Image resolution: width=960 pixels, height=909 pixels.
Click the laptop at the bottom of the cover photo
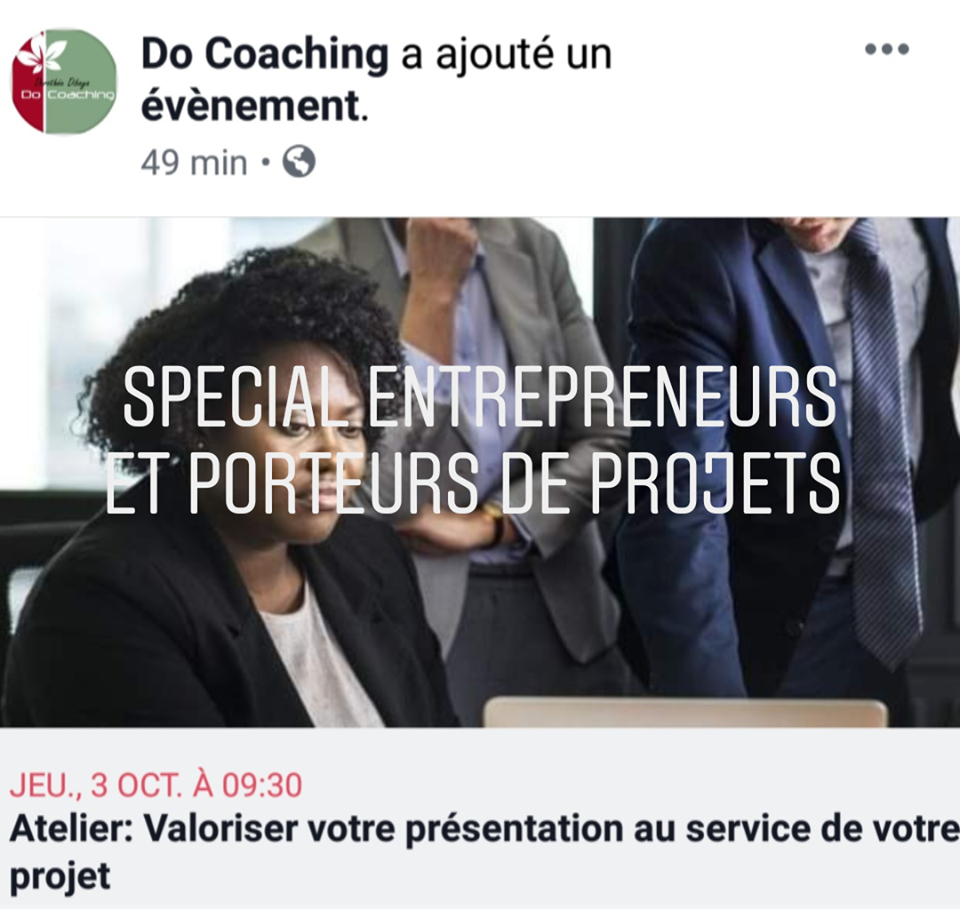[x=686, y=712]
